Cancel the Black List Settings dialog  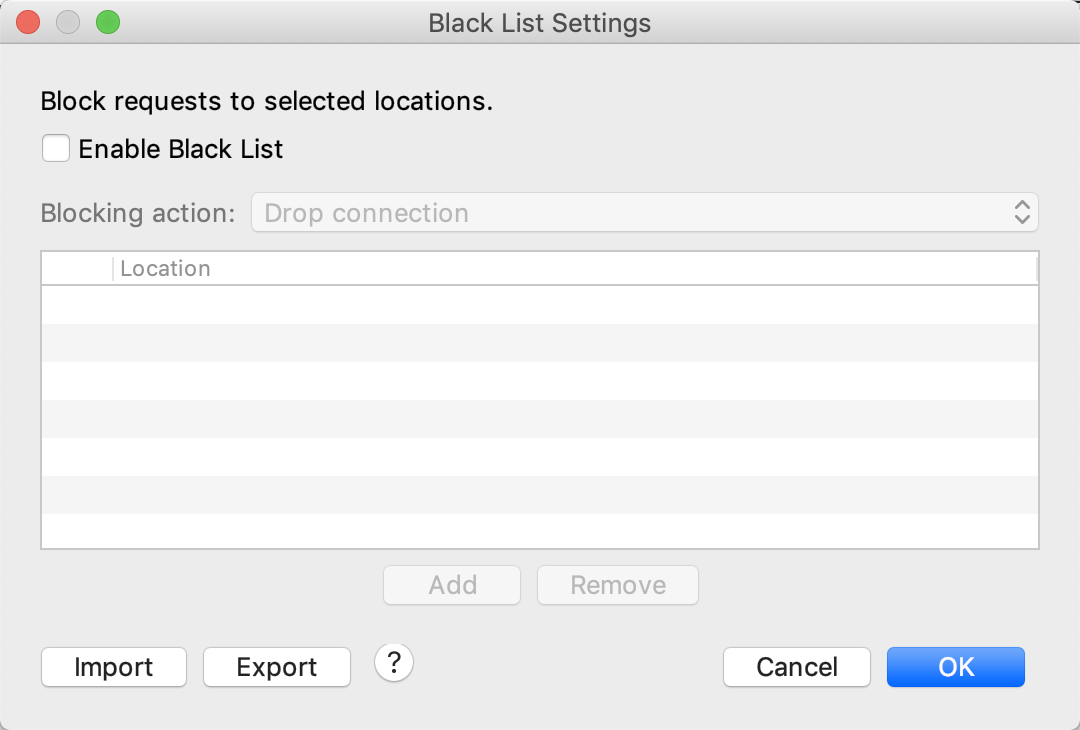(x=797, y=667)
